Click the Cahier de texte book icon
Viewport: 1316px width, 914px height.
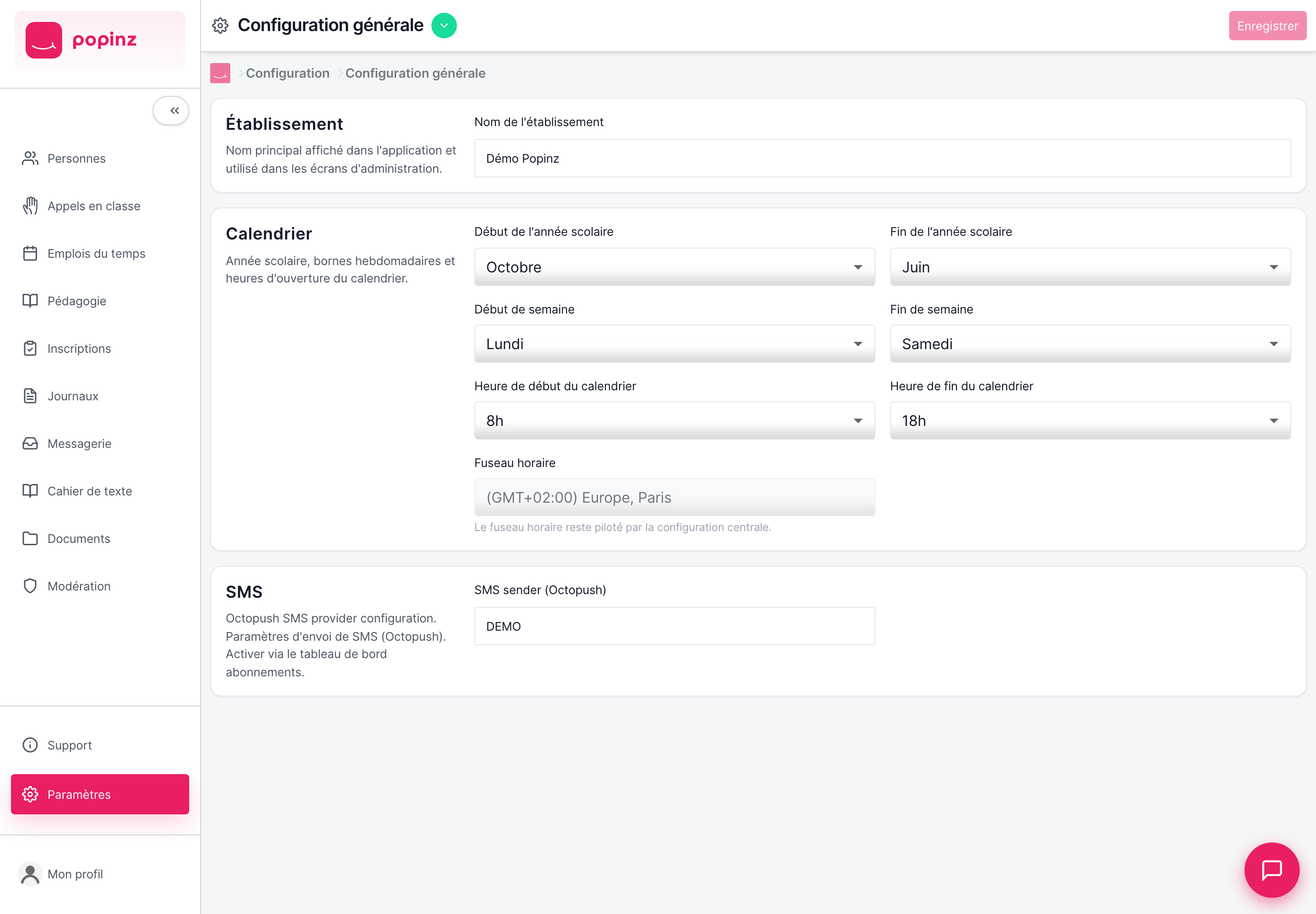[30, 491]
